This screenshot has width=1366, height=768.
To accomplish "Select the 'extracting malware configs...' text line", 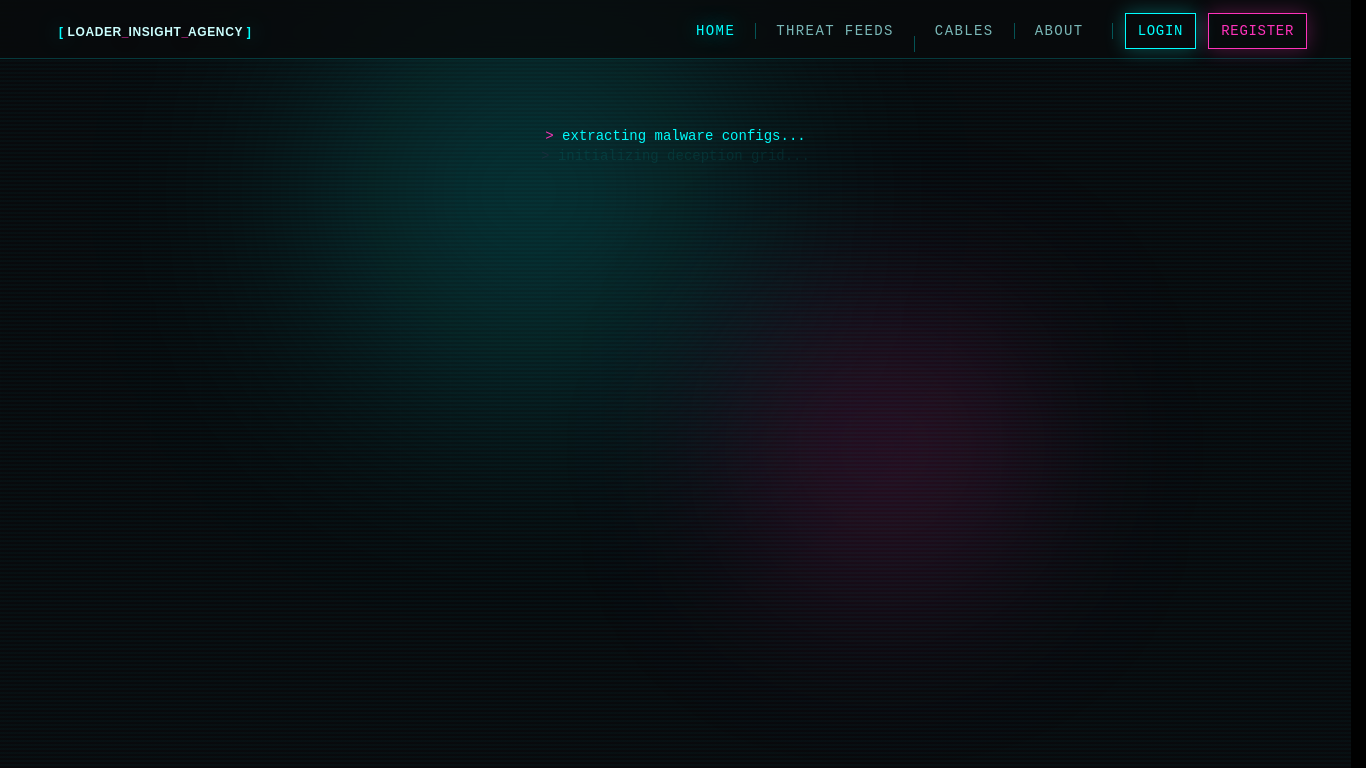I will (x=675, y=136).
